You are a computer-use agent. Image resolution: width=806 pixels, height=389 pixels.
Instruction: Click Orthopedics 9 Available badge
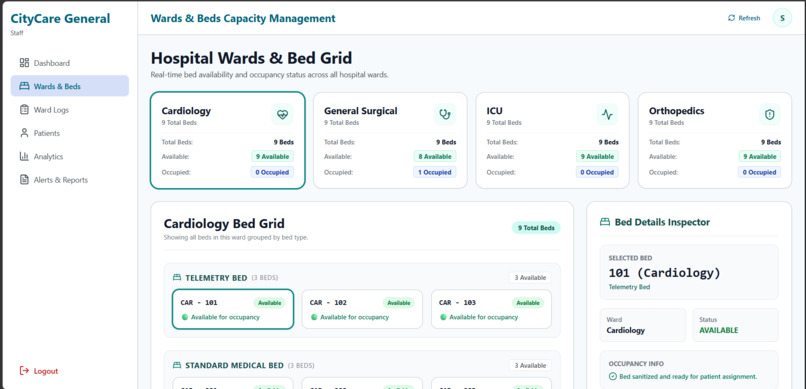[x=759, y=156]
